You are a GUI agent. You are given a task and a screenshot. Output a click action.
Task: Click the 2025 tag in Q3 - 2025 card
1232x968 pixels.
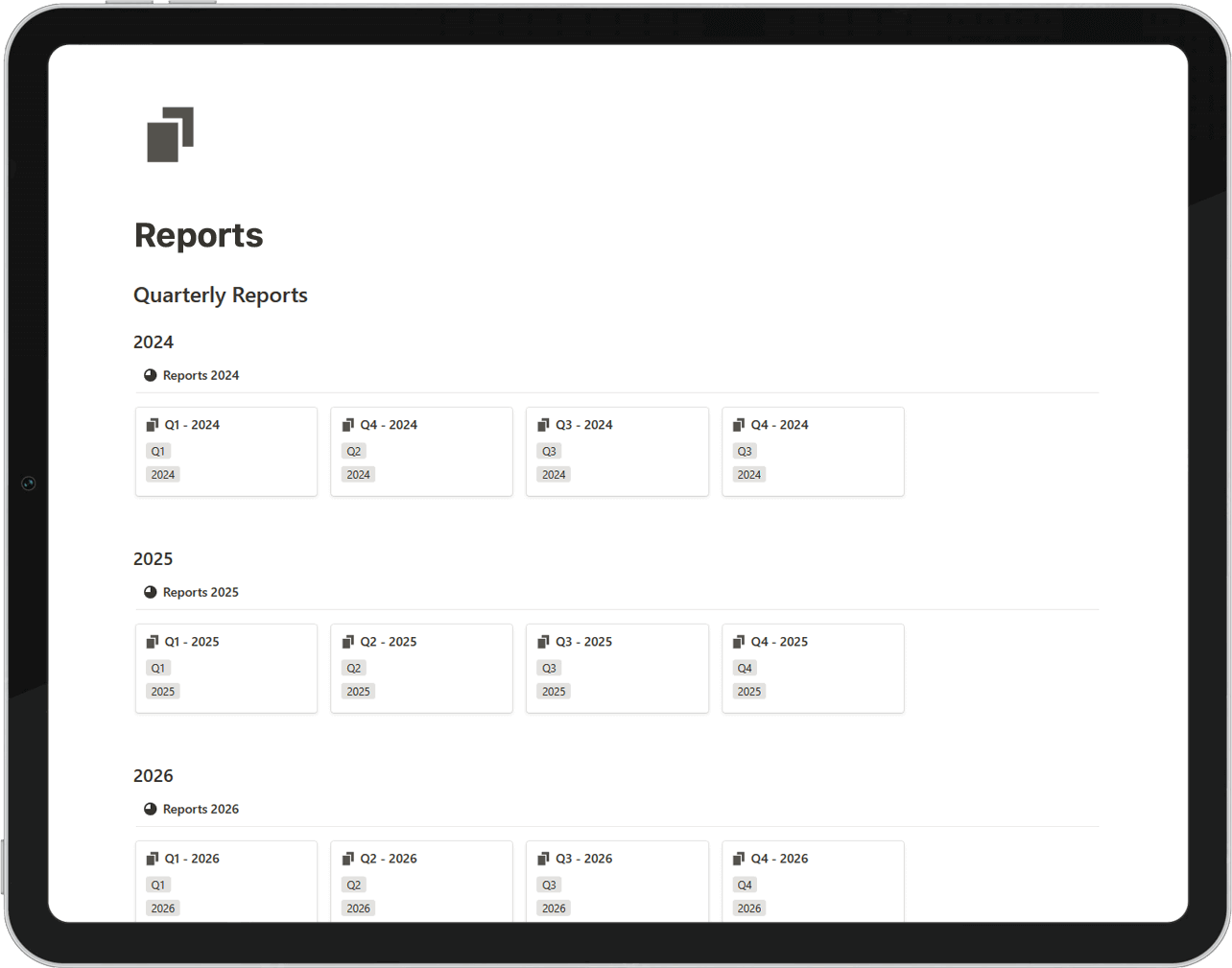click(x=555, y=692)
